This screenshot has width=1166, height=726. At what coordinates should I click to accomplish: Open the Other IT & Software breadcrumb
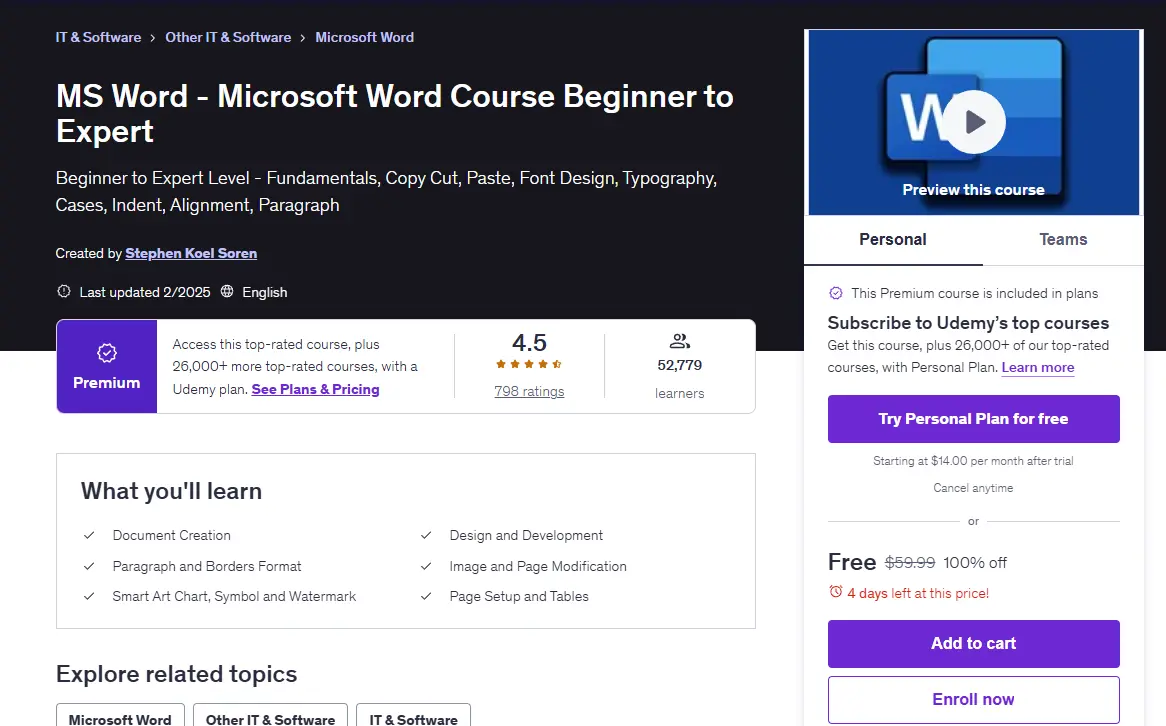228,37
